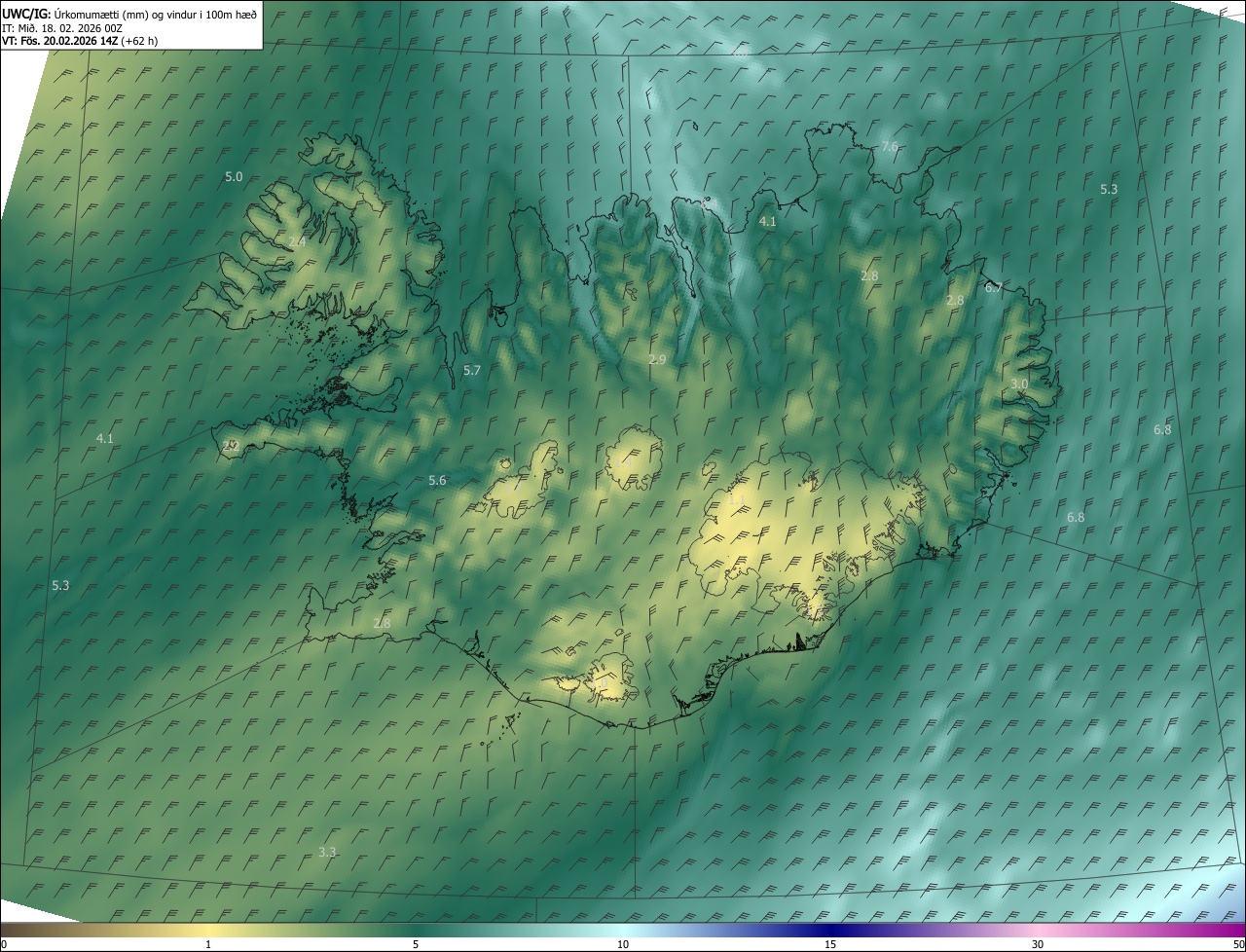
Task: Select the 2.8 value in southwest Iceland
Action: click(382, 623)
